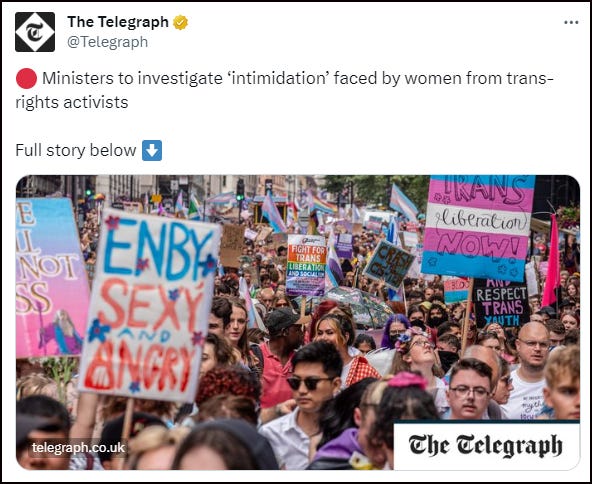
Task: Select the 'Ministers to investigate' headline text
Action: tap(284, 90)
